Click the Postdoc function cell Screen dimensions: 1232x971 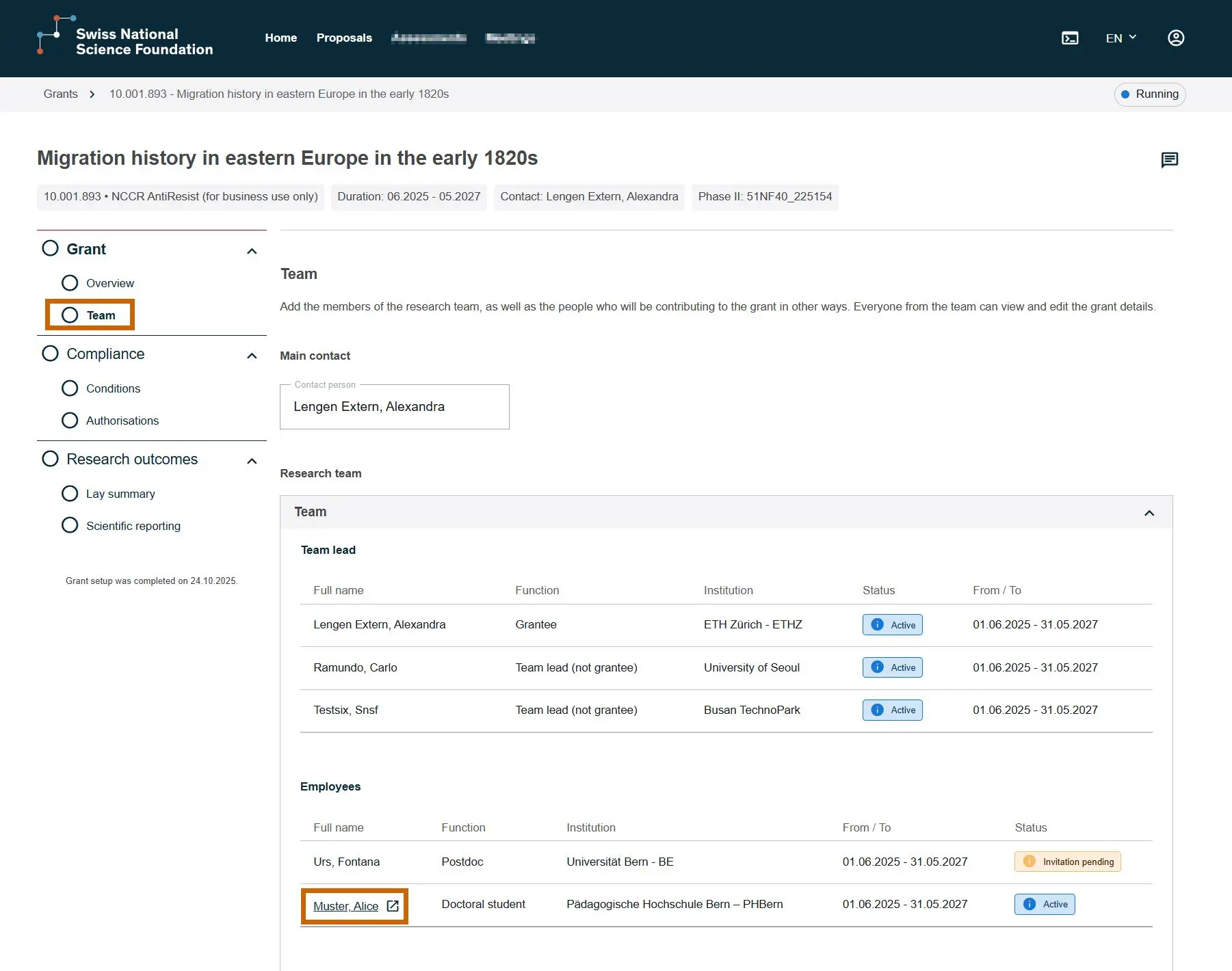[462, 862]
